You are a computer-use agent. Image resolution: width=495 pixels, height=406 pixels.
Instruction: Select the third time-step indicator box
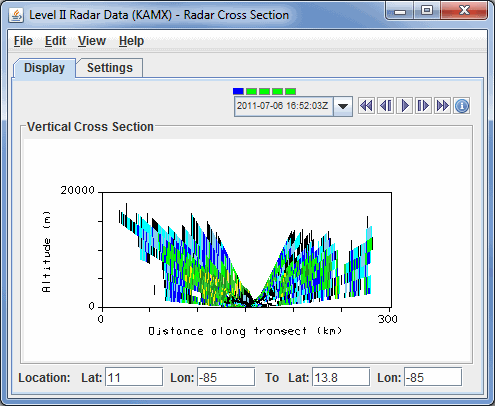[264, 91]
